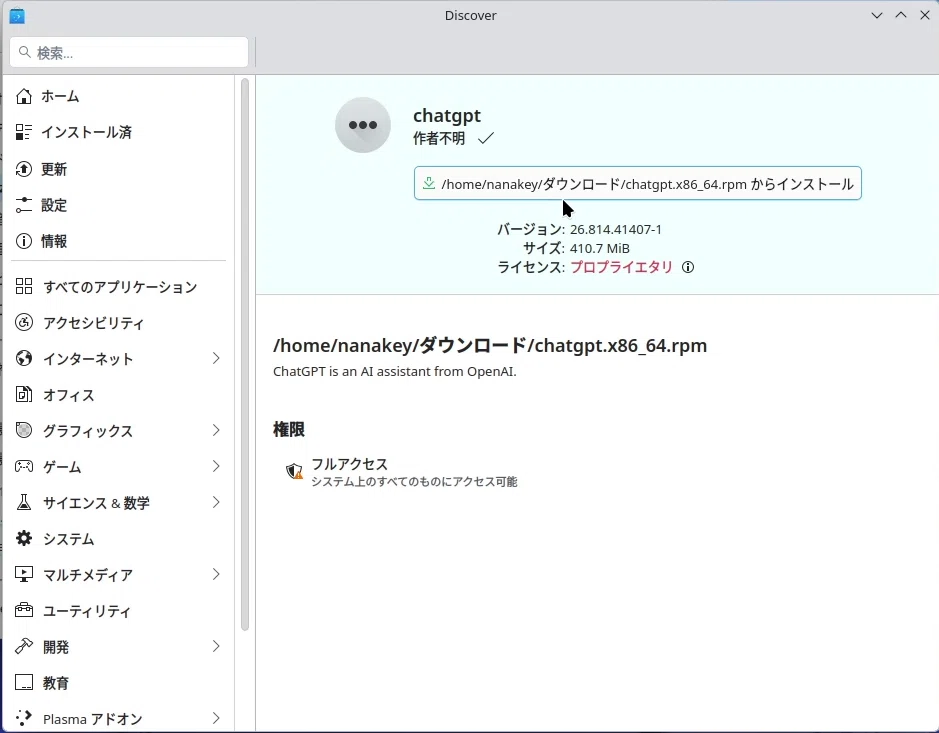Viewport: 939px width, 733px height.
Task: Open the proprietary (プロプライエタリ) license link
Action: 622,267
